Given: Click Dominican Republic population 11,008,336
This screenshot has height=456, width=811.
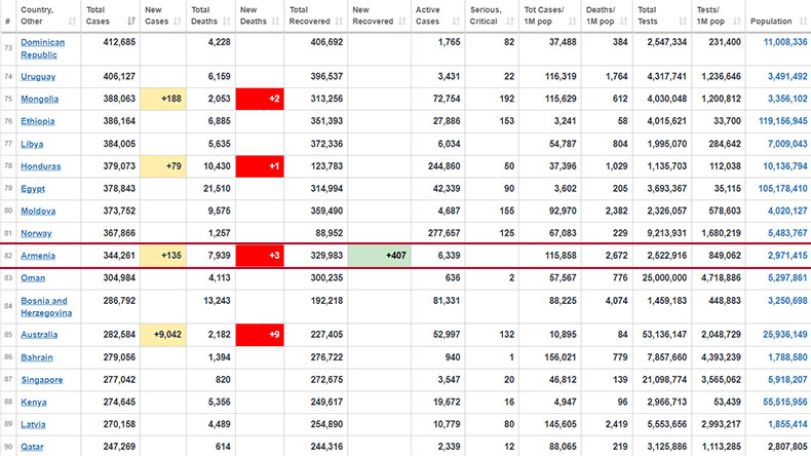Looking at the screenshot, I should coord(785,42).
